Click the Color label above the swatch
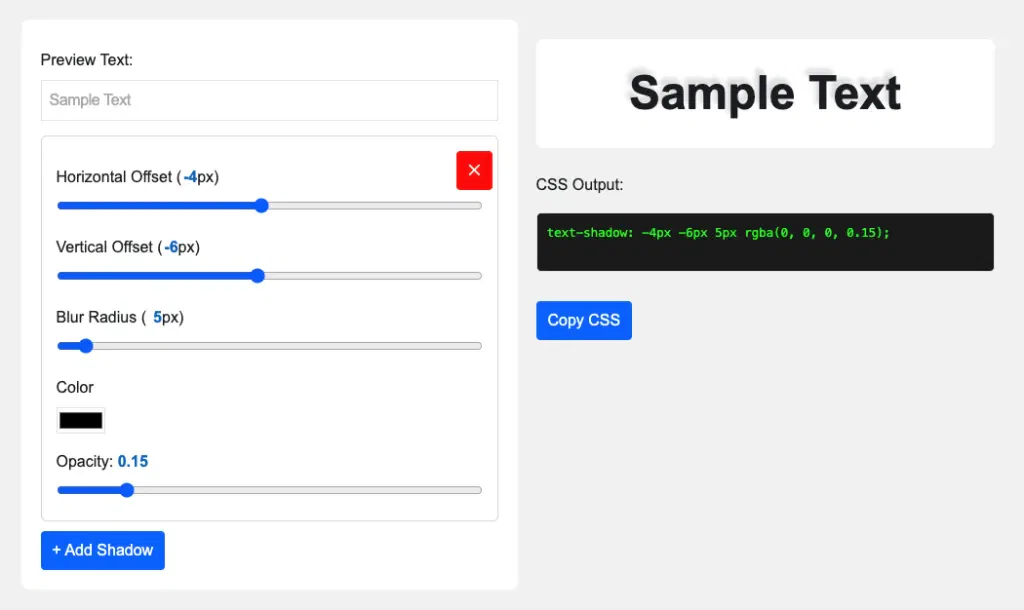 coord(74,387)
